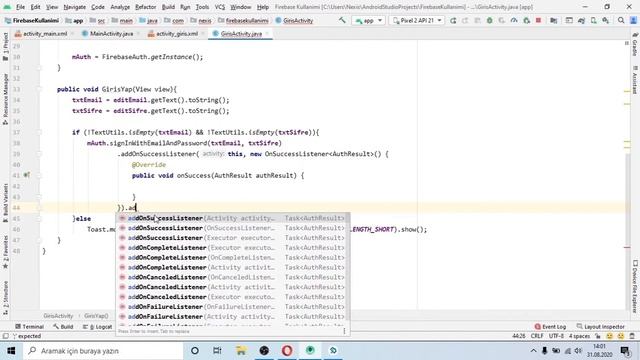Open the File menu

click(20, 7)
